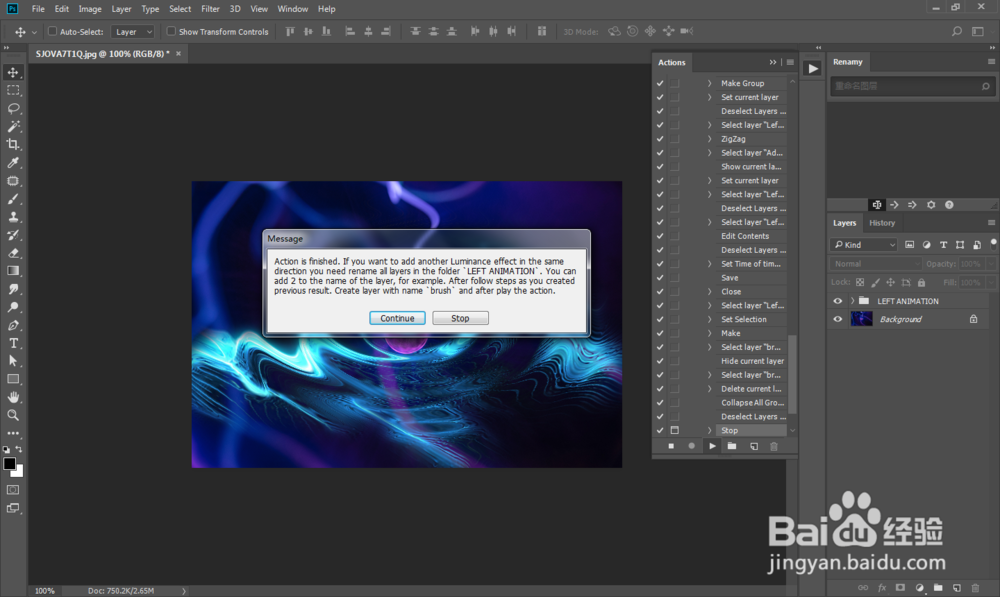Click Continue in the Message dialog

pyautogui.click(x=397, y=318)
